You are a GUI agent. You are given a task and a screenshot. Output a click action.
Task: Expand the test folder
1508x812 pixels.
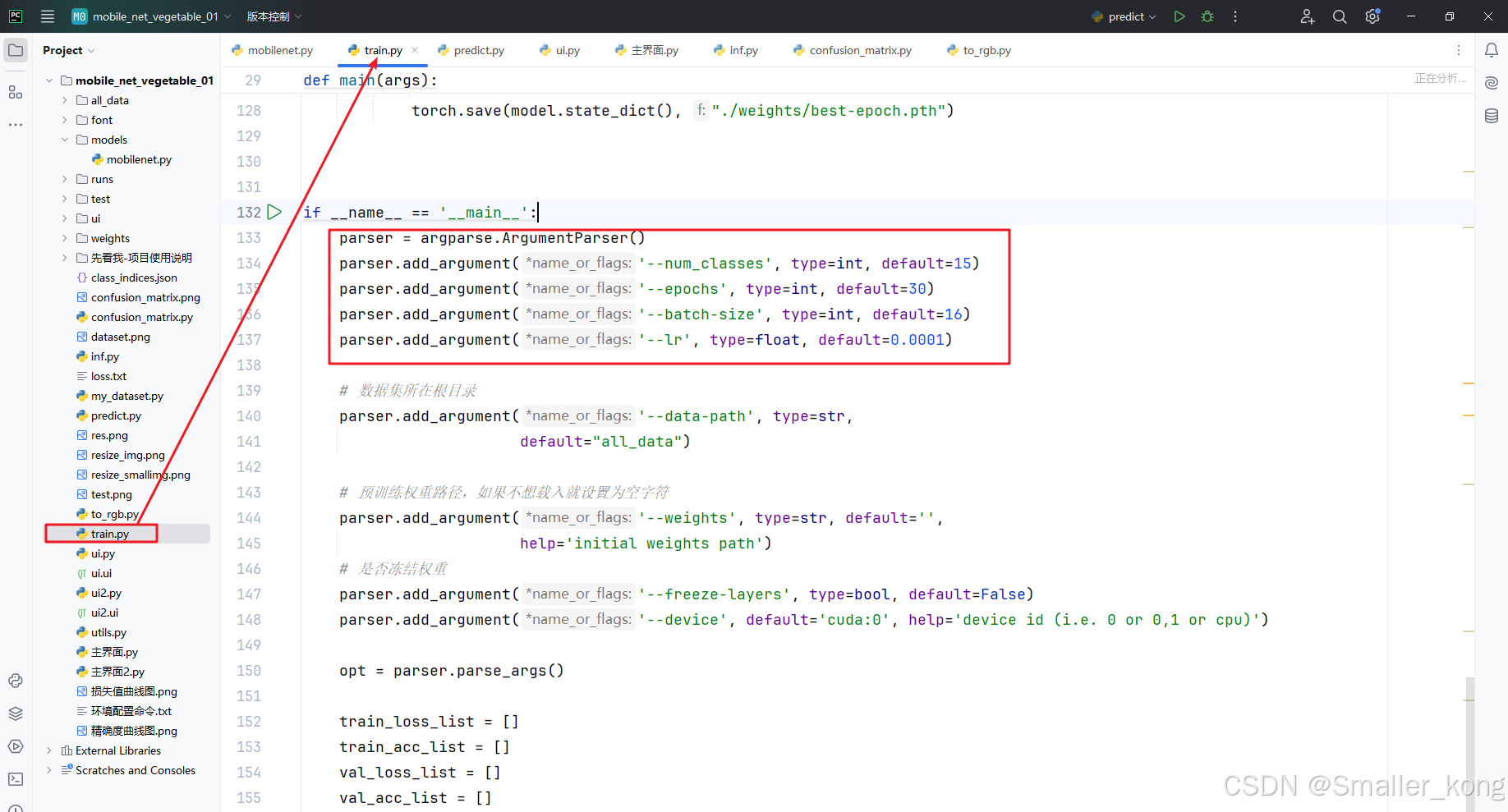pos(65,199)
